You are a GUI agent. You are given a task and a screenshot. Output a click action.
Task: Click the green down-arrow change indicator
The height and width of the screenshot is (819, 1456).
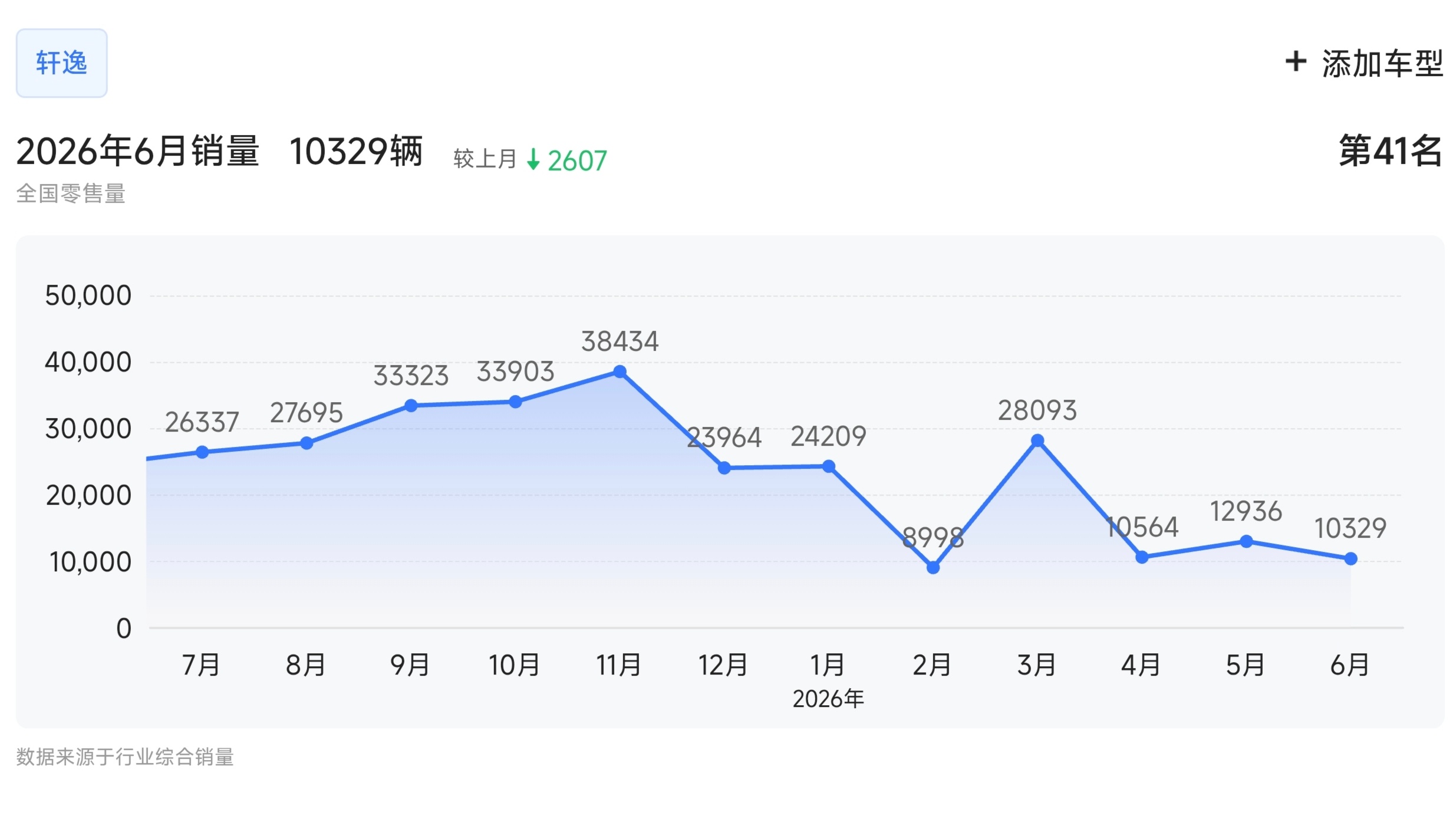(x=533, y=159)
